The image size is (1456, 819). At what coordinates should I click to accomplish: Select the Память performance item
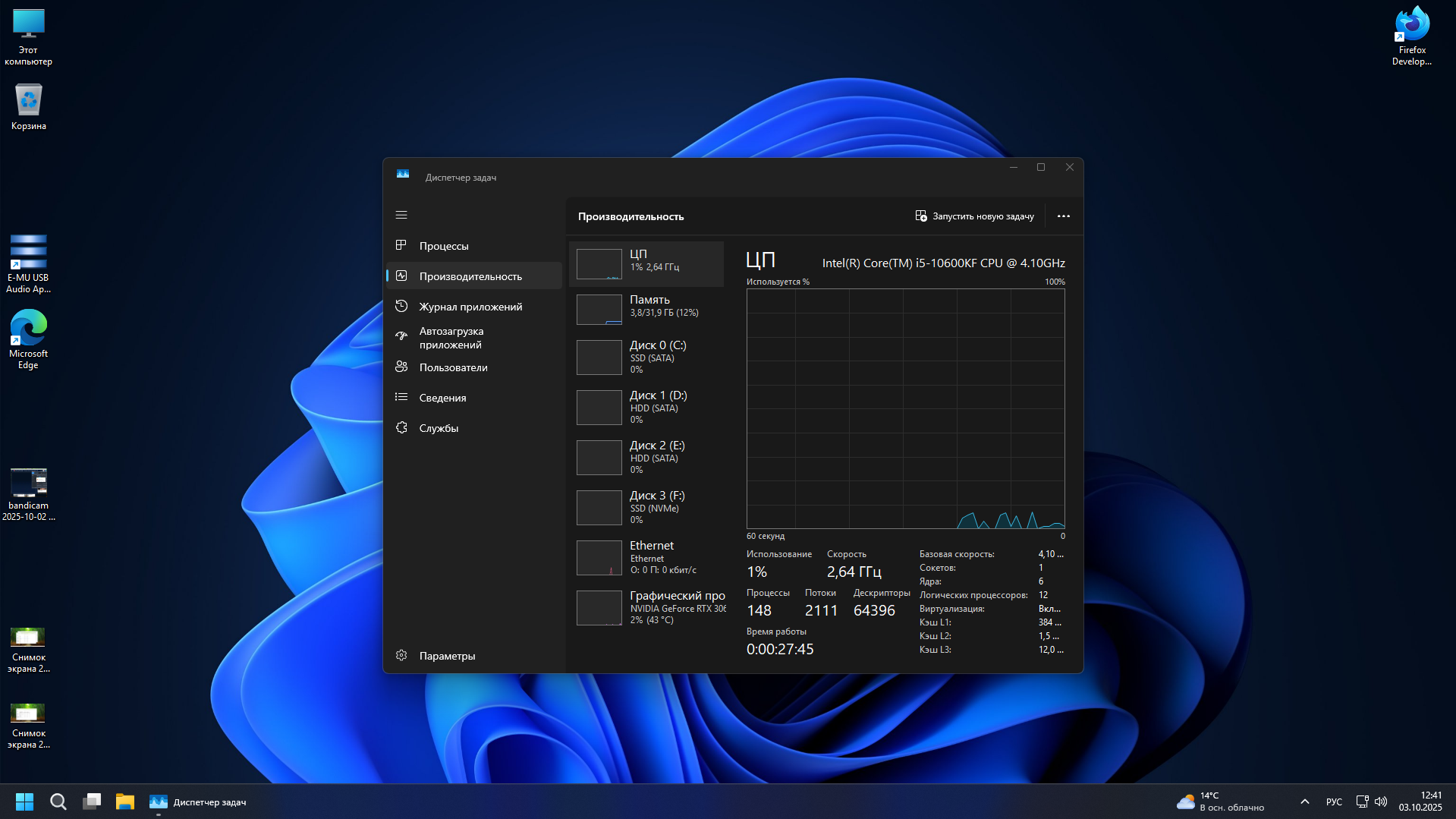pyautogui.click(x=646, y=310)
